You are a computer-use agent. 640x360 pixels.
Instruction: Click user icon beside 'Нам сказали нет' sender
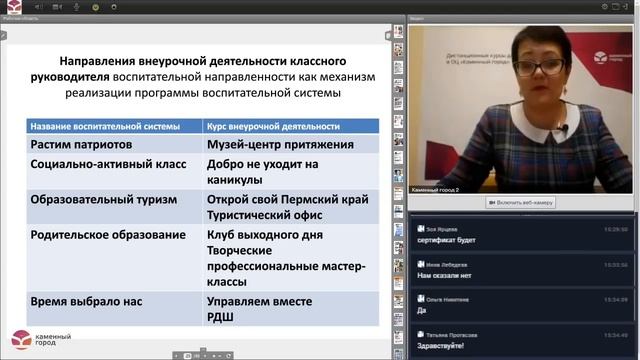(421, 264)
